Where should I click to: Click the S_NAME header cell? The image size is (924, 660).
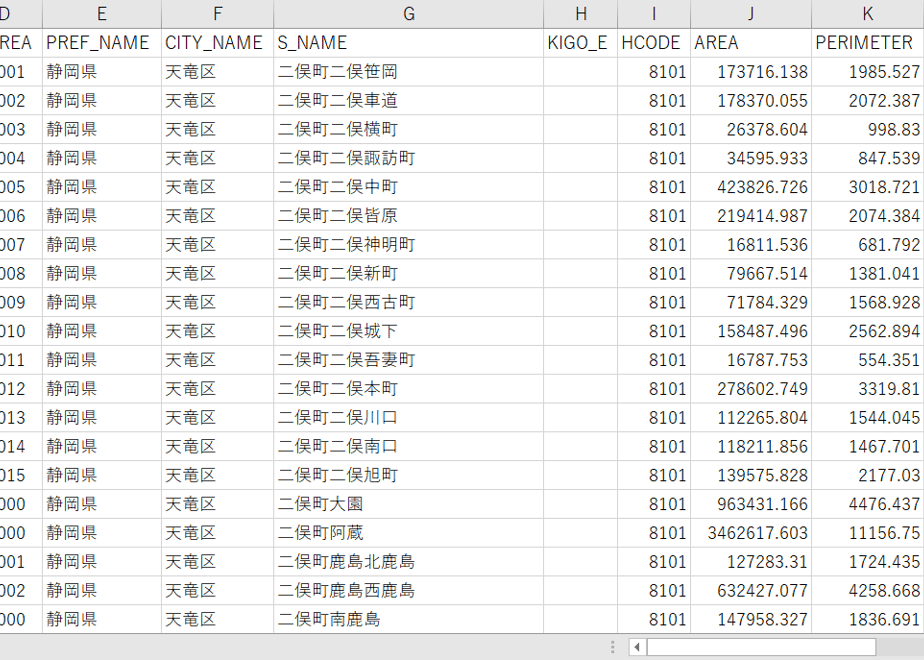[x=408, y=43]
